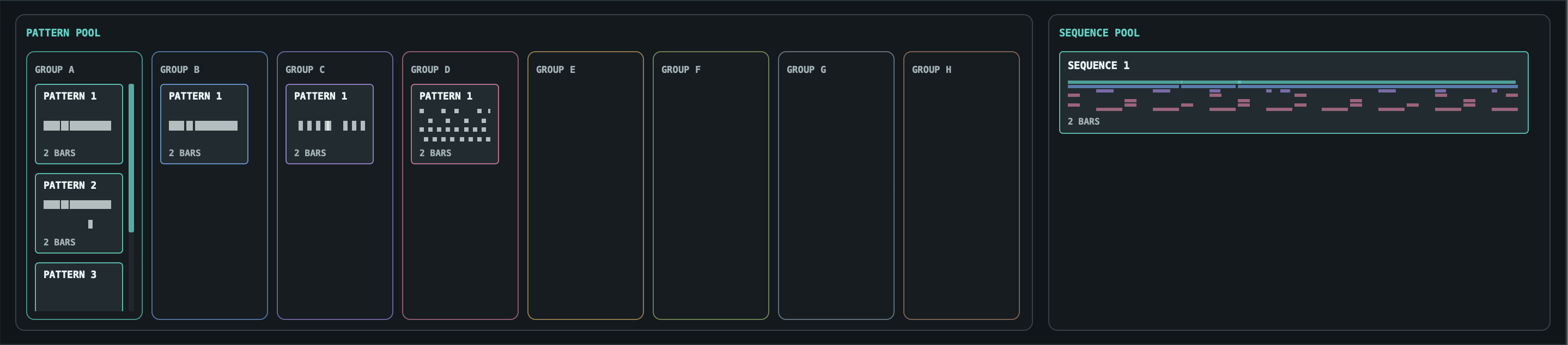Image resolution: width=1568 pixels, height=345 pixels.
Task: Click the Group G empty group panel
Action: click(836, 186)
